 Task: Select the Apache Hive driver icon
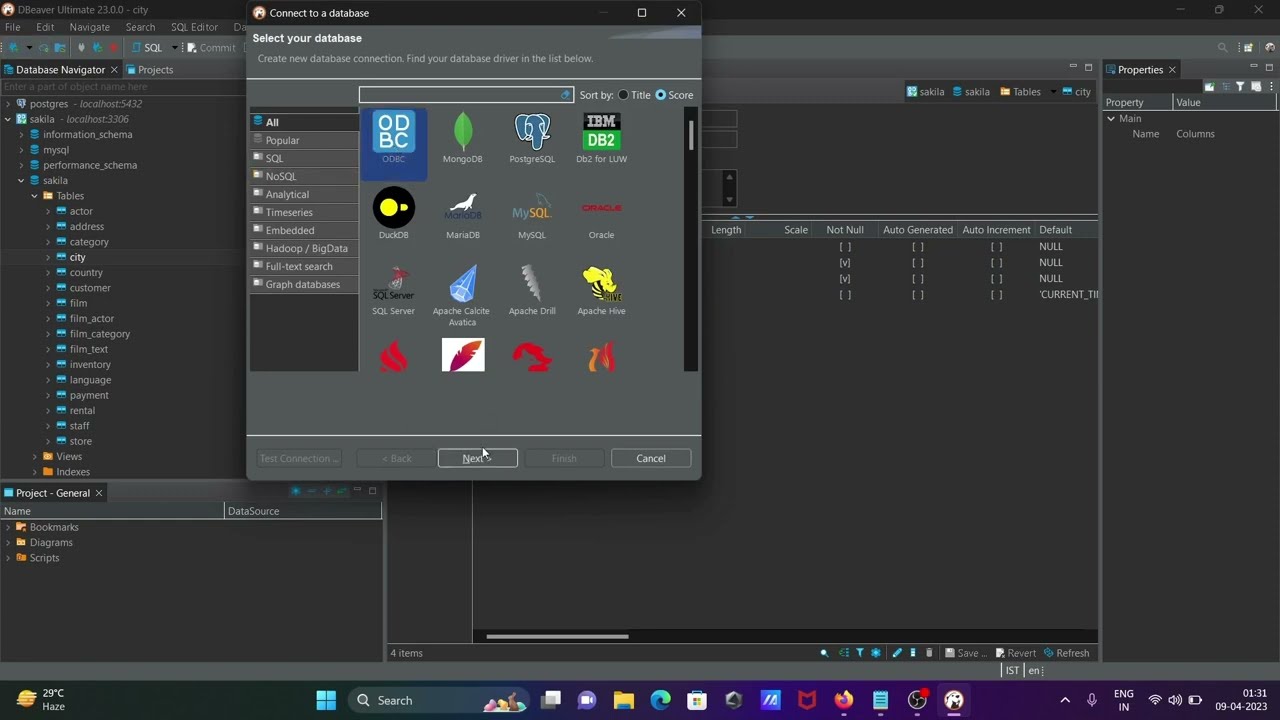(601, 284)
